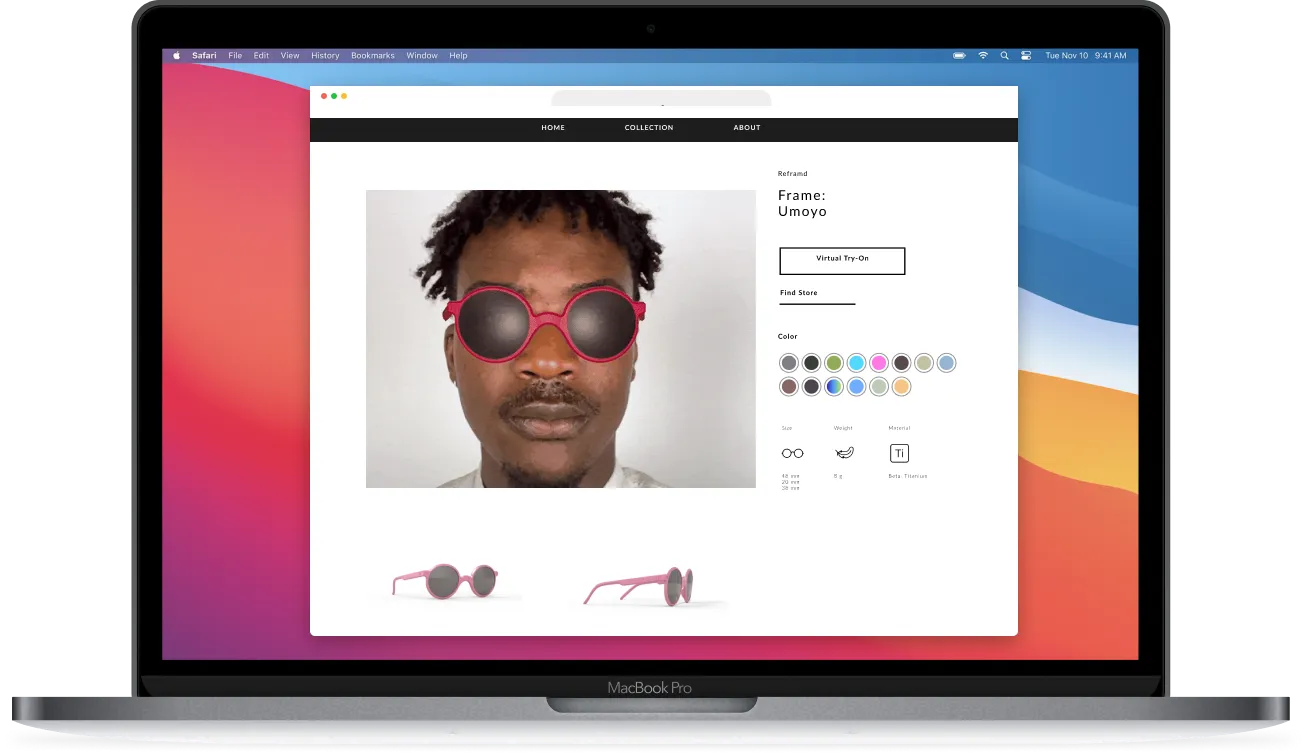Click the model try-on photo
The height and width of the screenshot is (754, 1305).
click(x=561, y=339)
